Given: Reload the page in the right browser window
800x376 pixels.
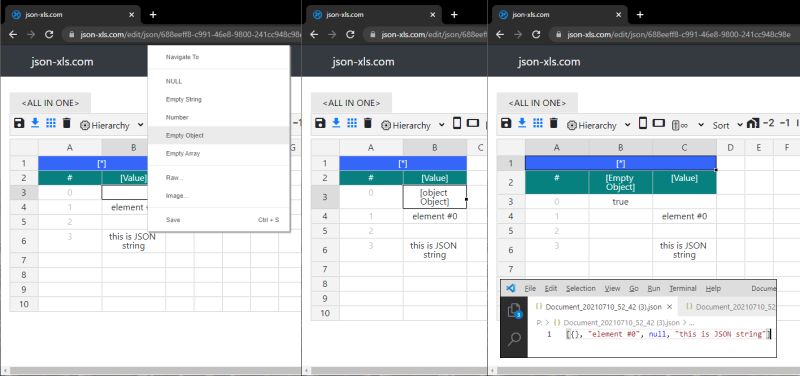Looking at the screenshot, I should [x=536, y=34].
